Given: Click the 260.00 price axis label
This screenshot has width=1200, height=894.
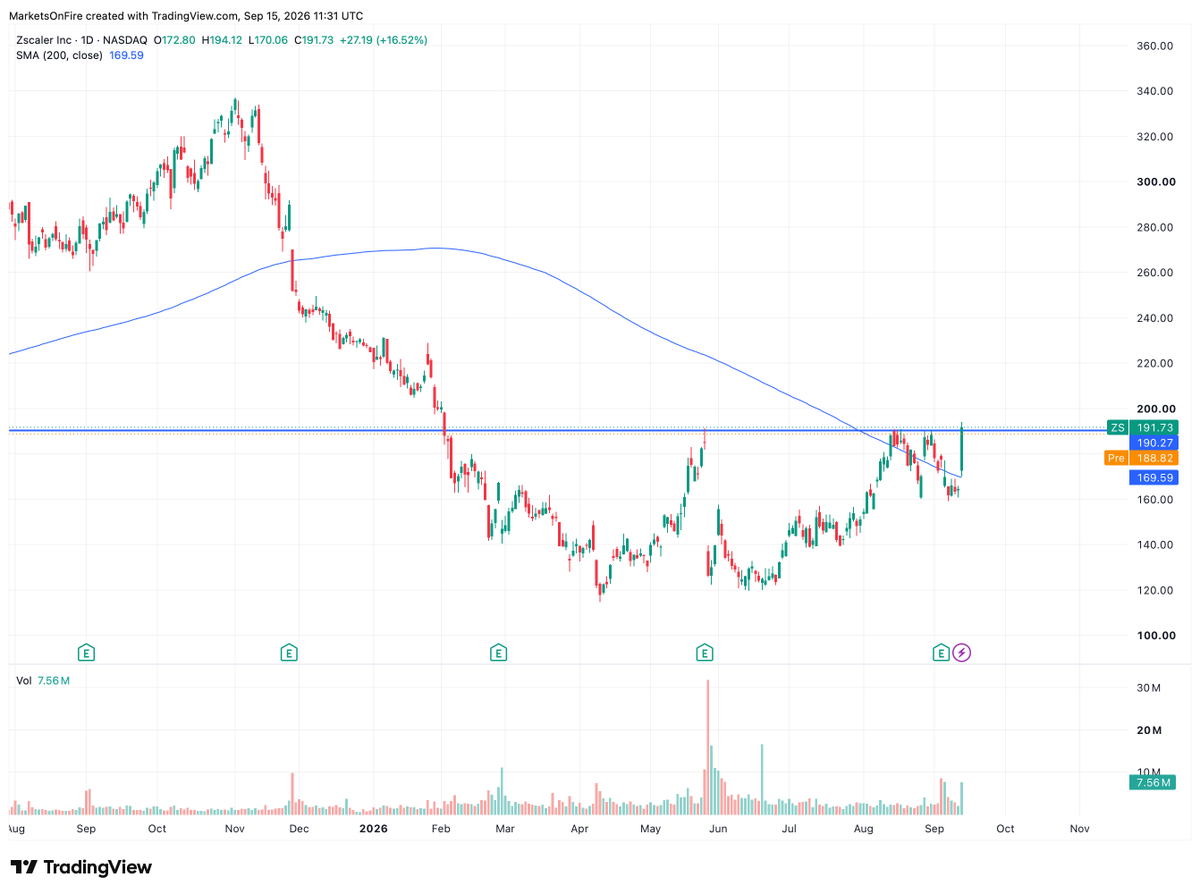Looking at the screenshot, I should [x=1154, y=272].
